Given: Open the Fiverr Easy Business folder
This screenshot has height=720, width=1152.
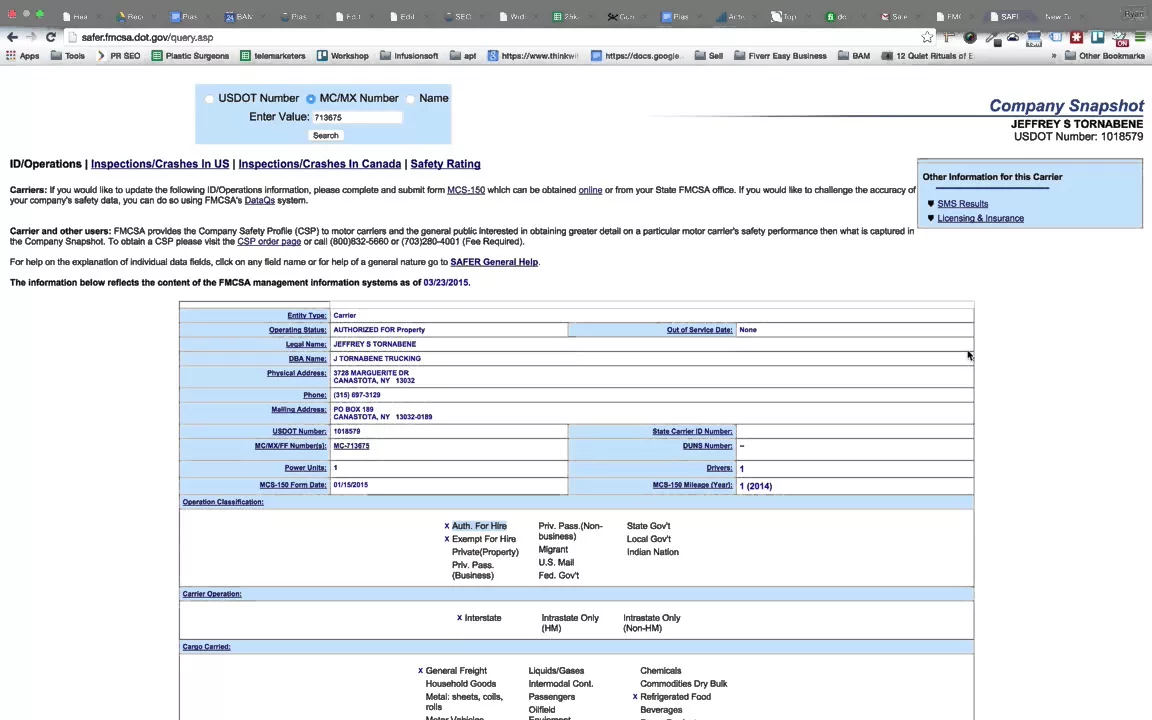Looking at the screenshot, I should [780, 56].
